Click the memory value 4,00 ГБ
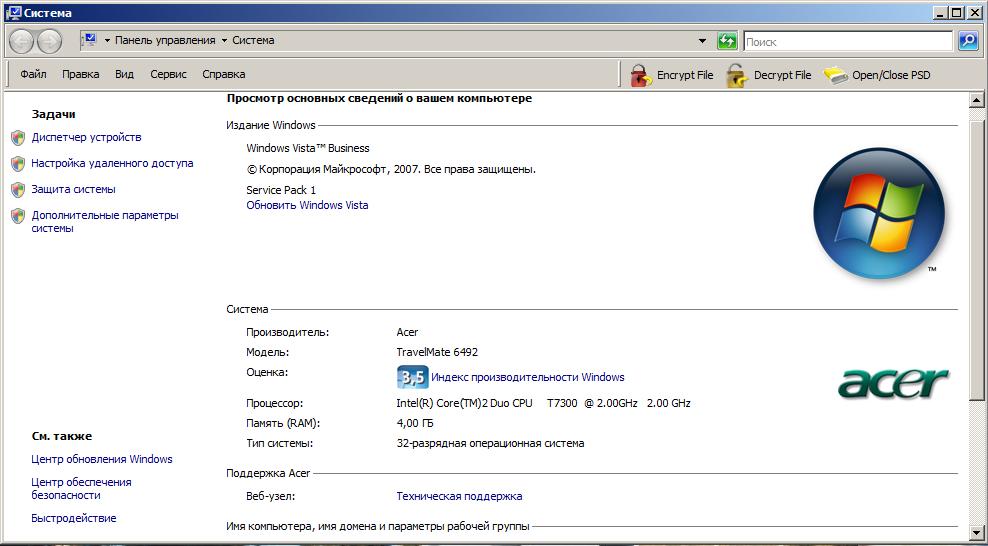988x546 pixels. (x=415, y=423)
